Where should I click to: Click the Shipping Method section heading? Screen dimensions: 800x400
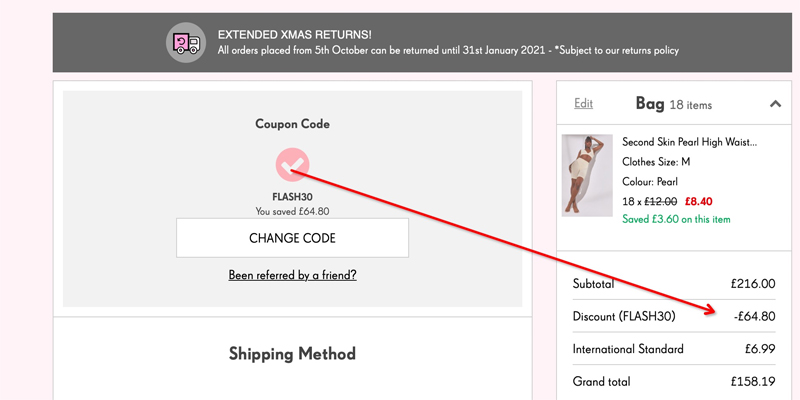[292, 353]
